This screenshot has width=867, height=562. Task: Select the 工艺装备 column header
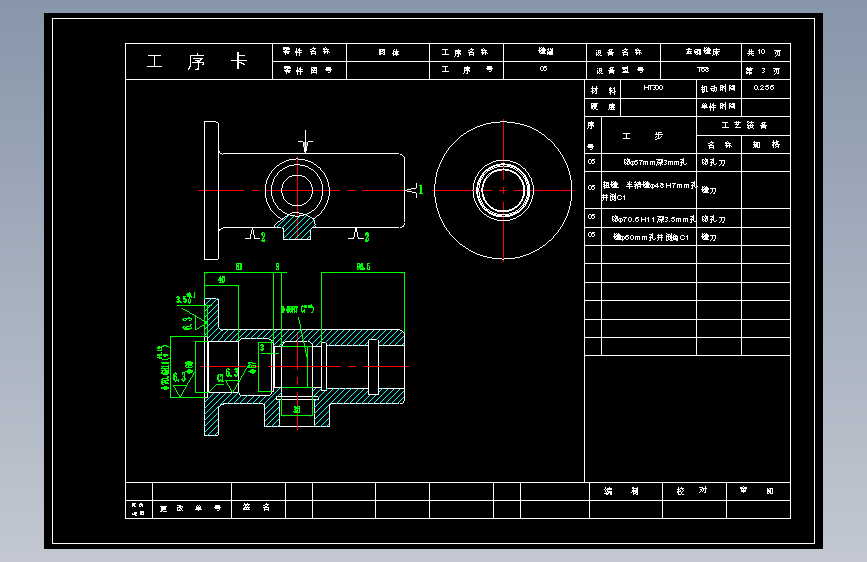pyautogui.click(x=744, y=126)
